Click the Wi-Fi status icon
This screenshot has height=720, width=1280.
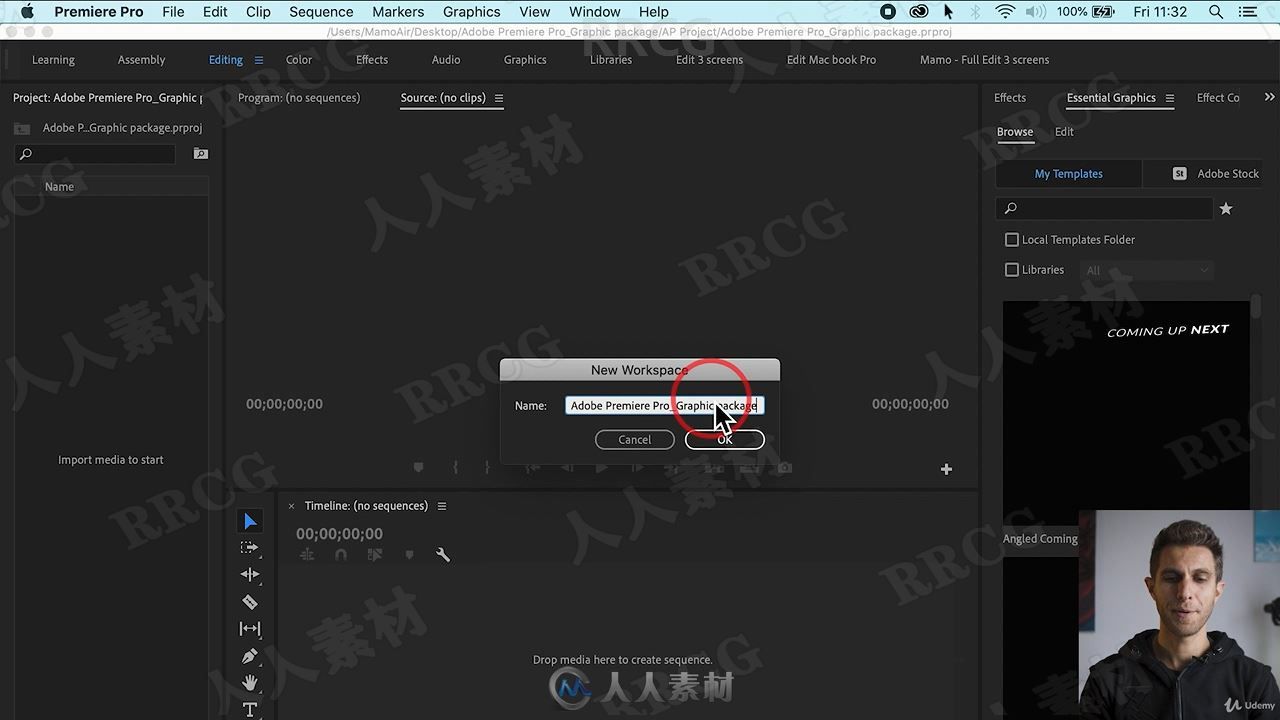point(1005,12)
